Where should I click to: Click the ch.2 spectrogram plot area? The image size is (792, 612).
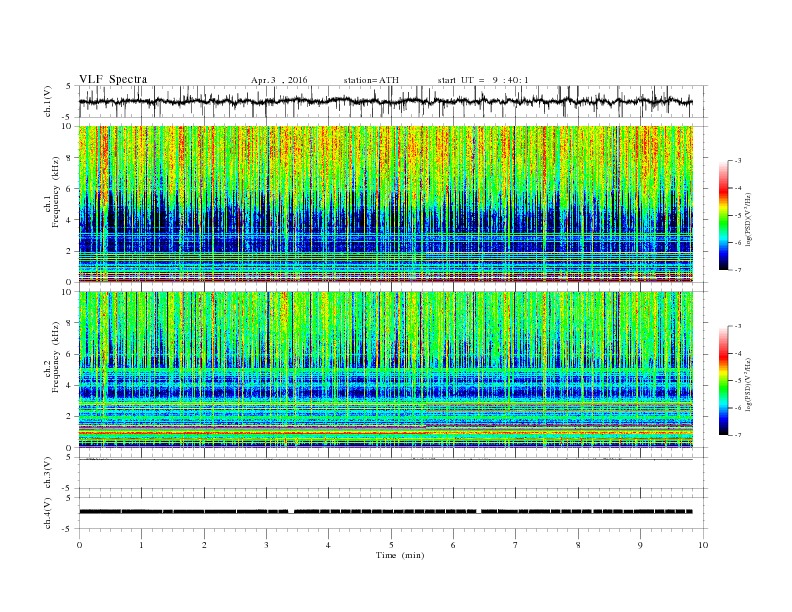click(386, 369)
